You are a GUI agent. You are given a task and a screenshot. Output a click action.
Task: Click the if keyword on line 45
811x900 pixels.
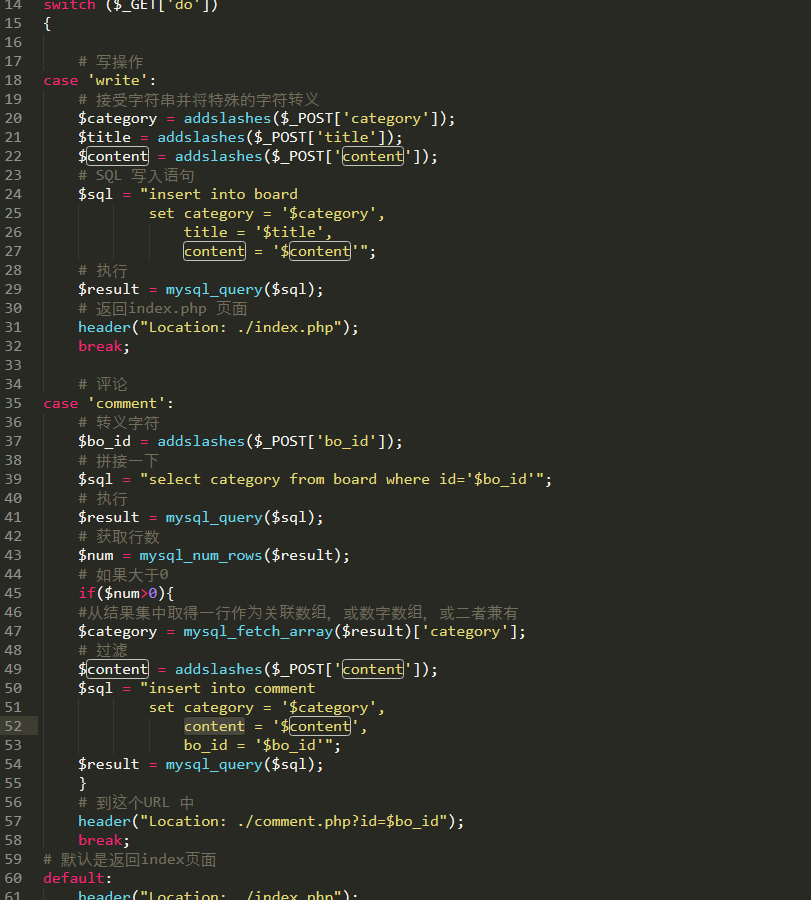pyautogui.click(x=87, y=593)
